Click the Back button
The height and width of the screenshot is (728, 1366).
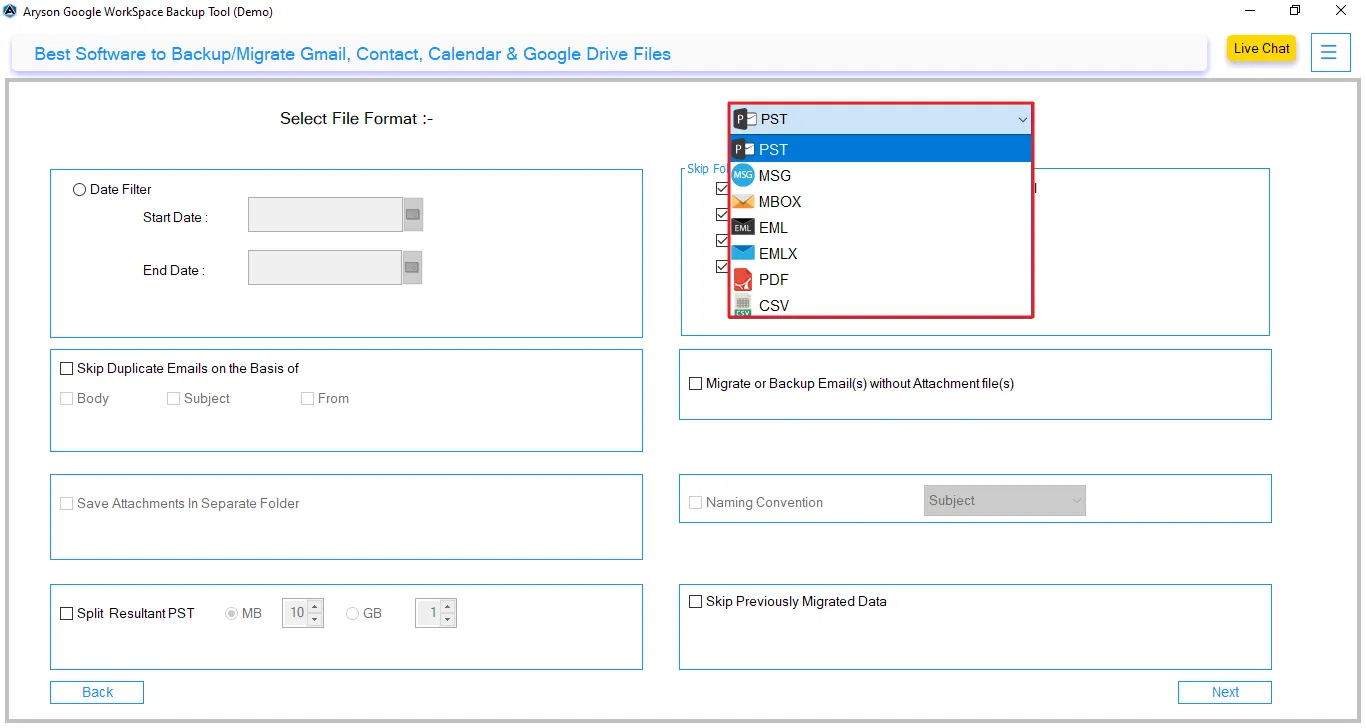click(96, 691)
